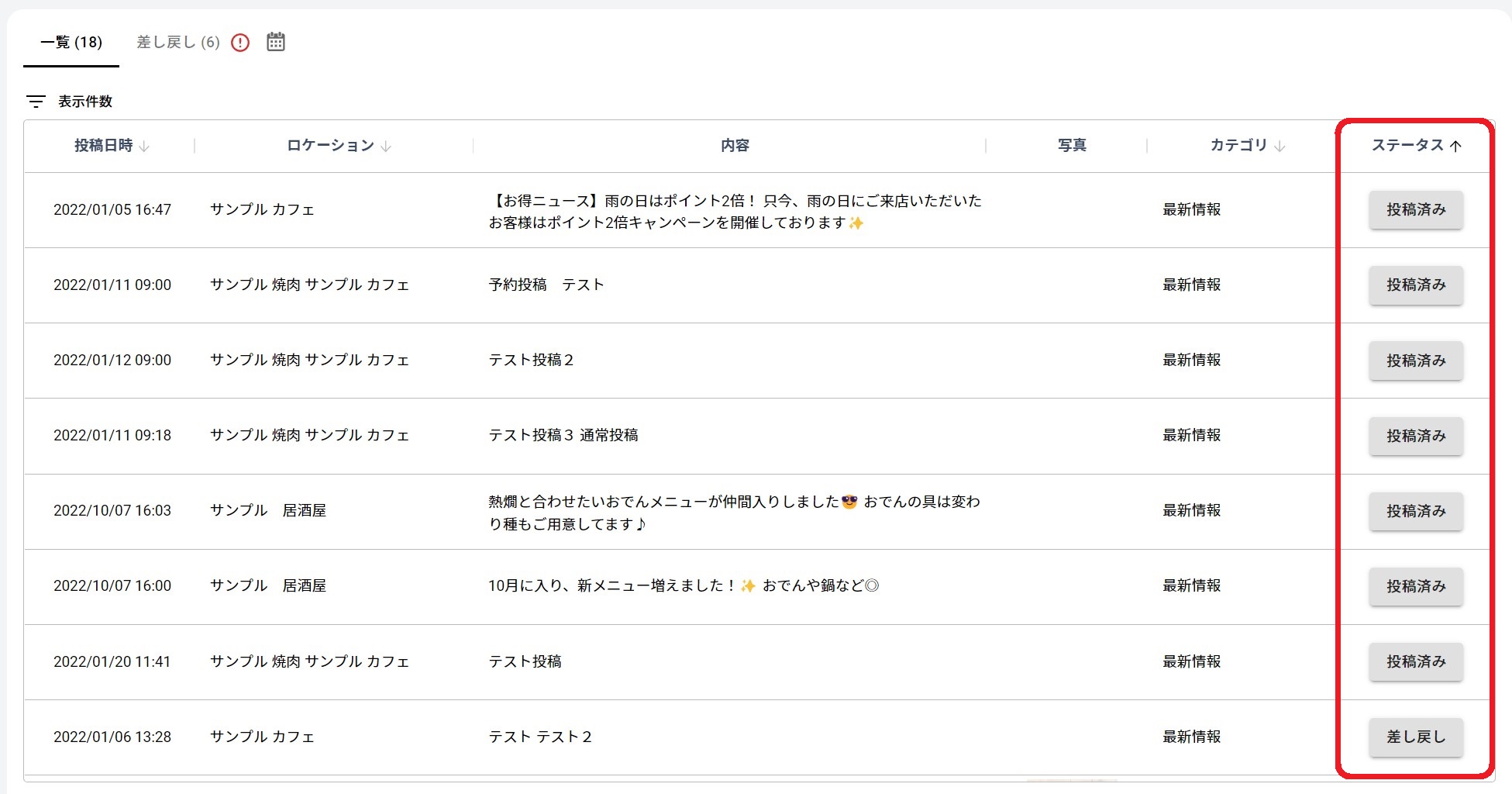Click 投稿済み status for テスト投稿３ 通常投稿 row

pos(1415,436)
